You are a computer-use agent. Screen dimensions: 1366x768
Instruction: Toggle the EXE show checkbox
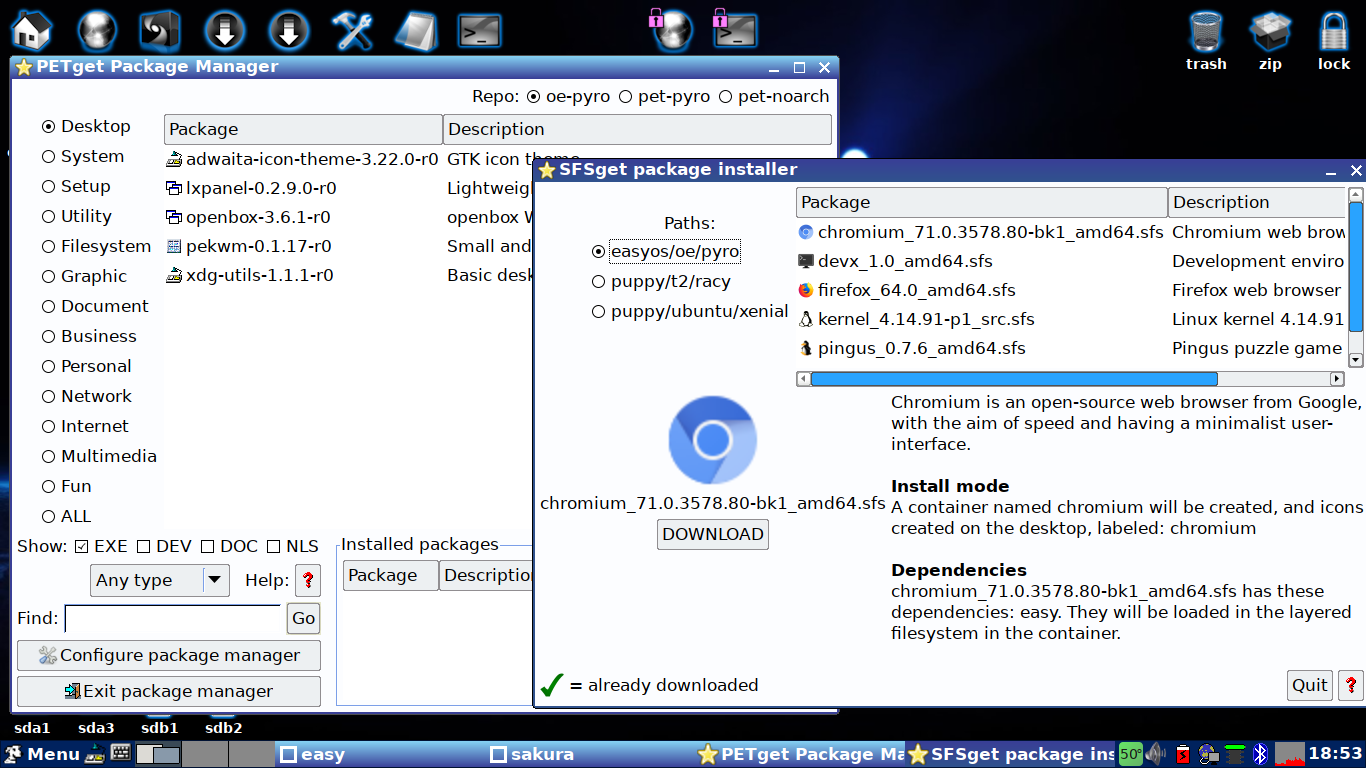[x=82, y=547]
